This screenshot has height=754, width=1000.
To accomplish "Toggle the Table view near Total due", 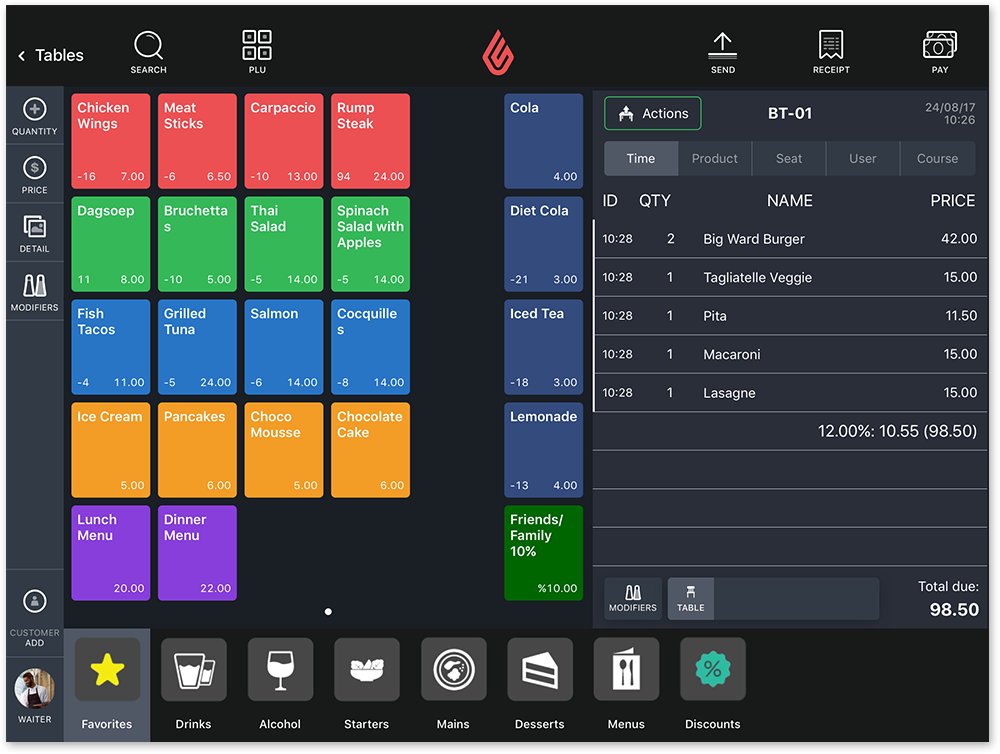I will tap(690, 598).
